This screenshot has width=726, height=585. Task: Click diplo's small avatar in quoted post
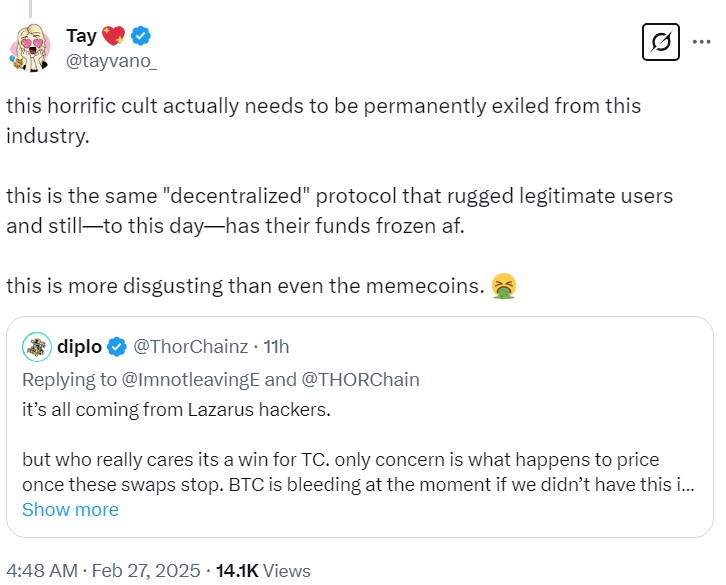tap(37, 346)
